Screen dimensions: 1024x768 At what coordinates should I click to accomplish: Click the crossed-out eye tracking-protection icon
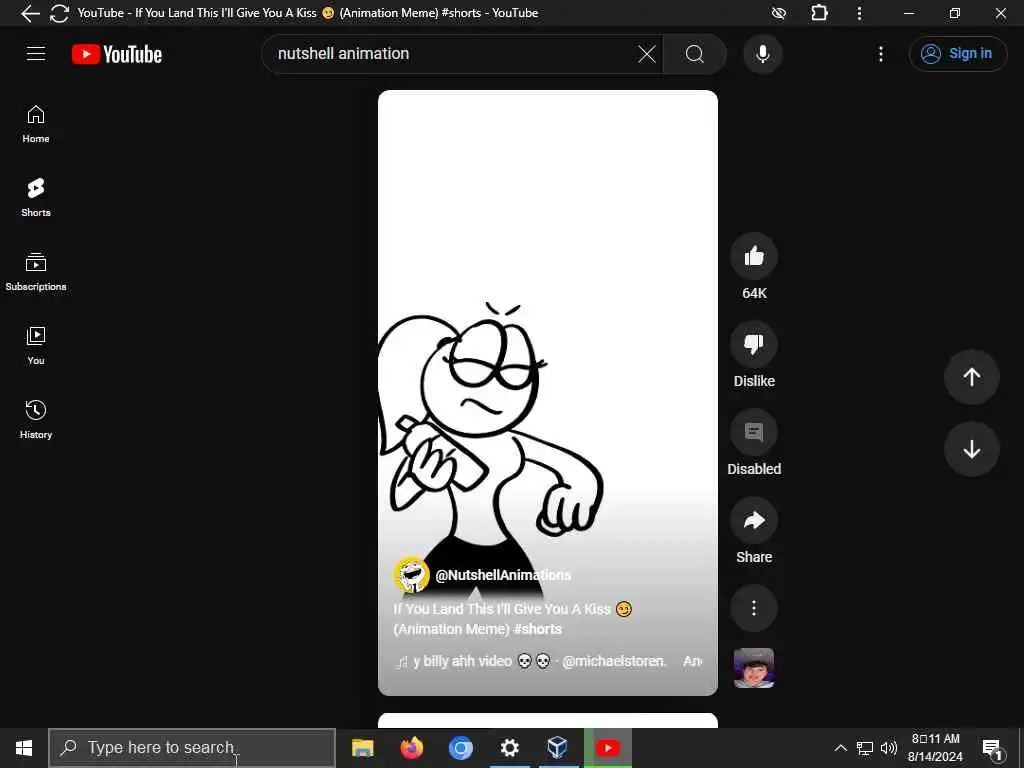coord(778,13)
